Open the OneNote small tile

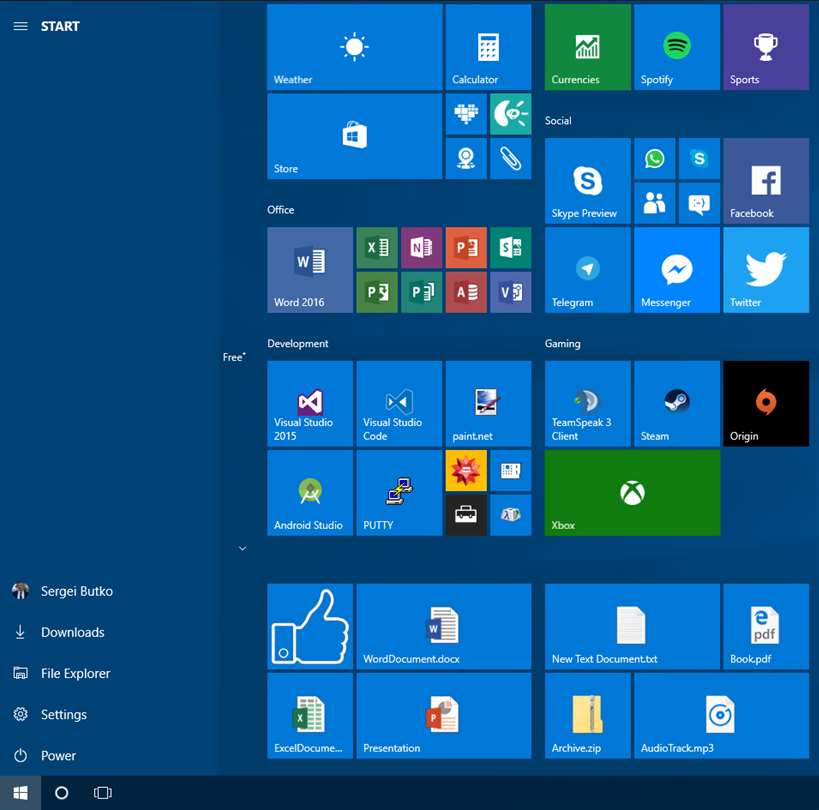(422, 248)
